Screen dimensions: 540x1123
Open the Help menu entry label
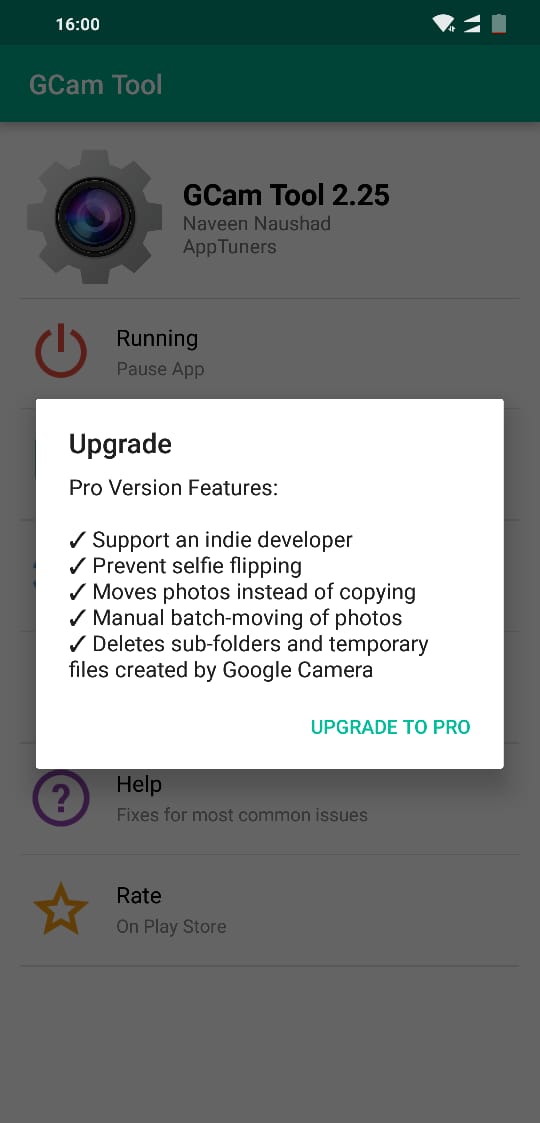pyautogui.click(x=139, y=784)
